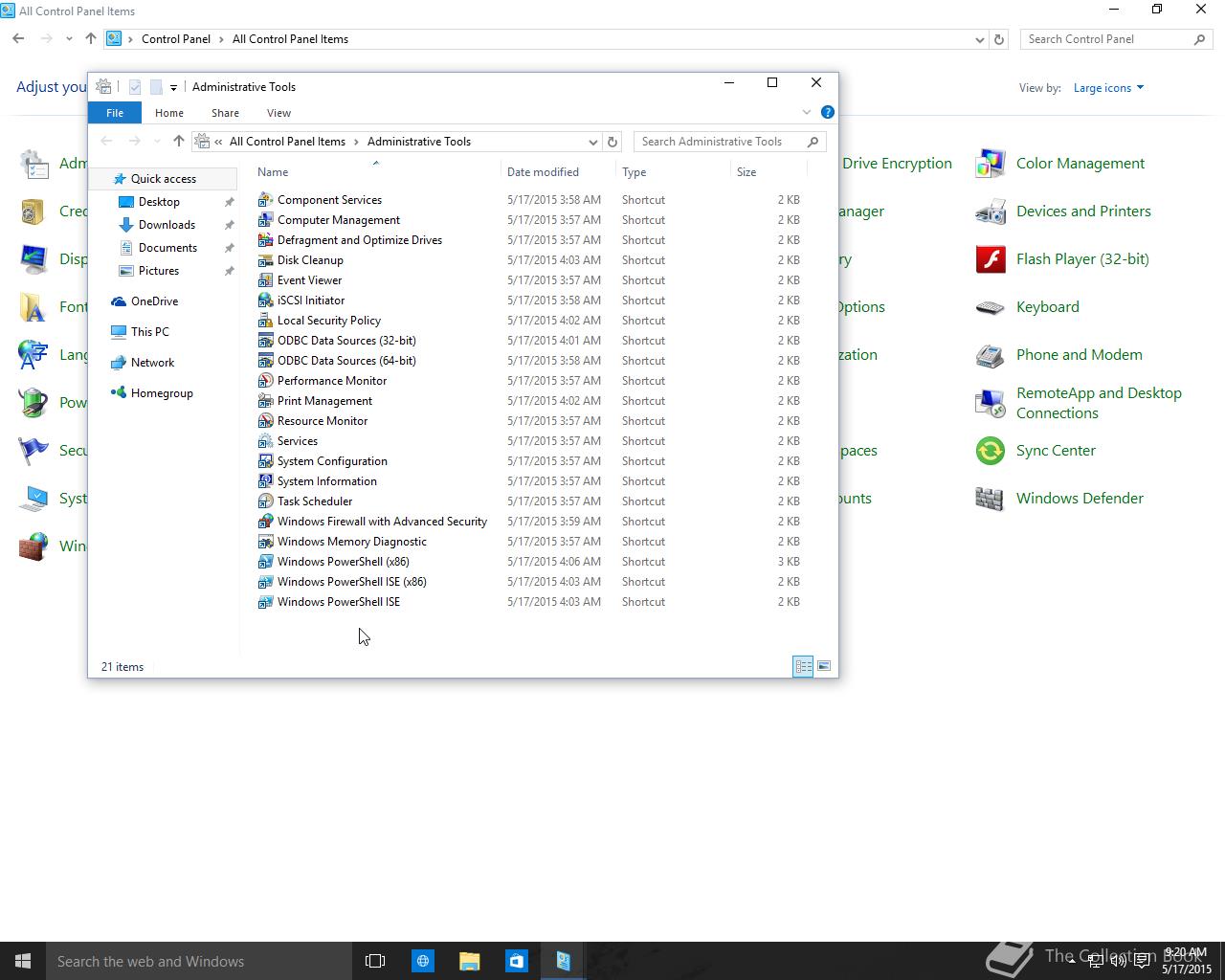This screenshot has height=980, width=1225.
Task: Expand the ribbon in Administrative Tools
Action: click(807, 112)
